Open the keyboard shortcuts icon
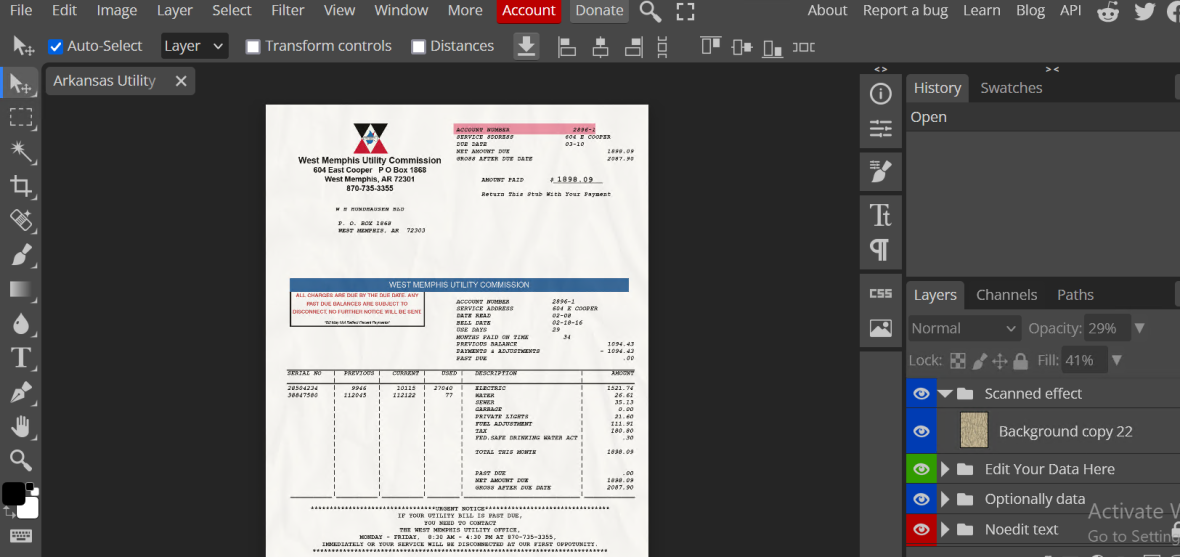The image size is (1180, 557). pos(21,536)
